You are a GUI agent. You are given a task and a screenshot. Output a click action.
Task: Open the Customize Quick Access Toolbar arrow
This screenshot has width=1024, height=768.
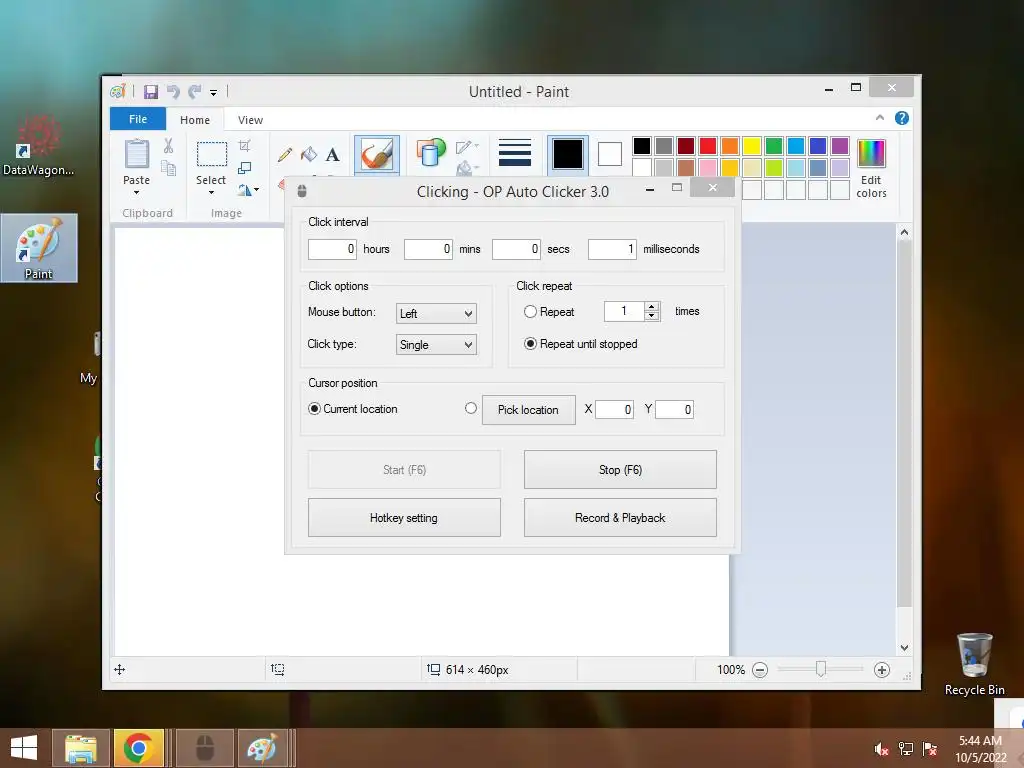click(214, 93)
